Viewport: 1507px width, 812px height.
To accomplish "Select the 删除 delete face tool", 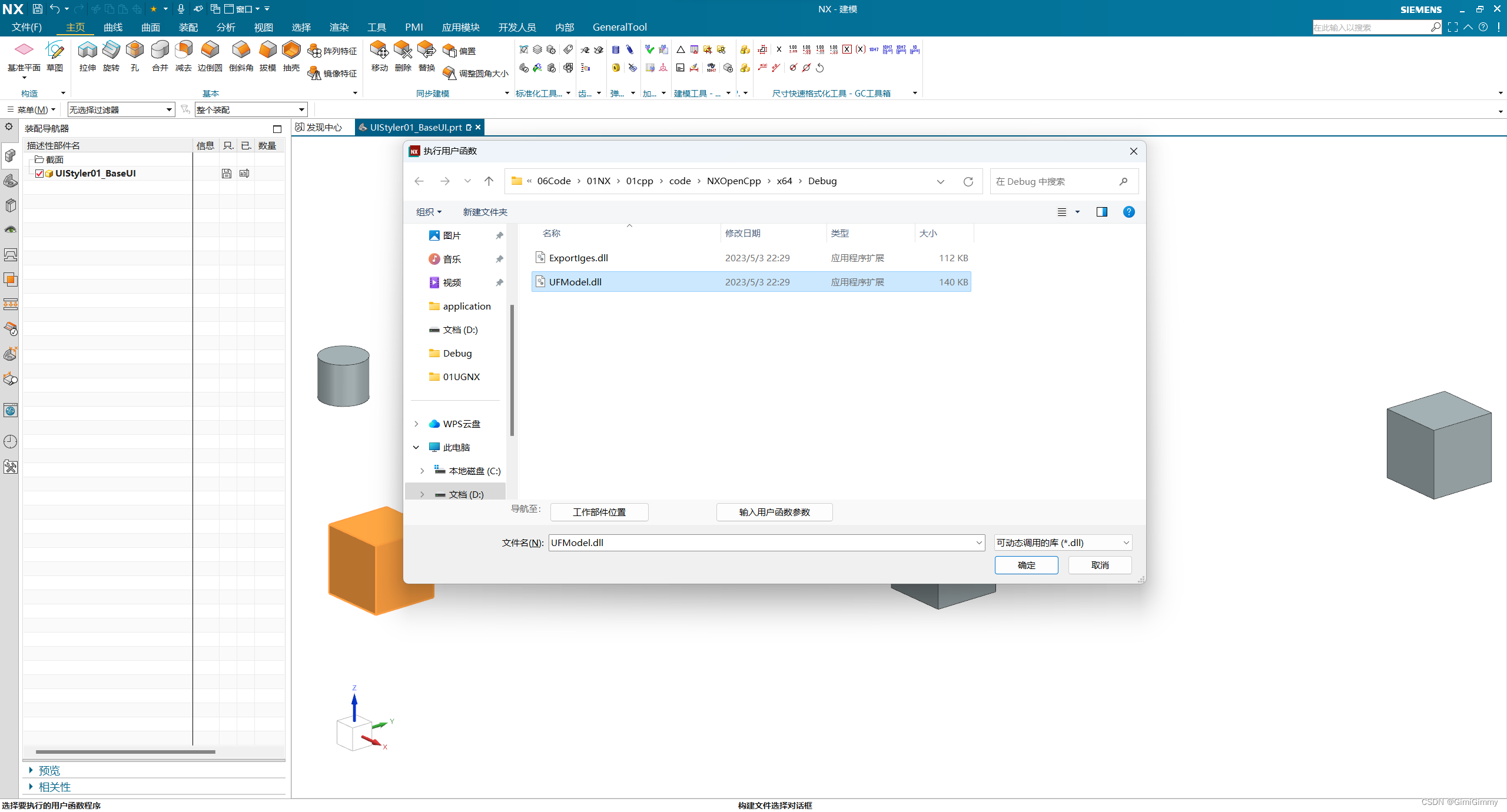I will 403,56.
